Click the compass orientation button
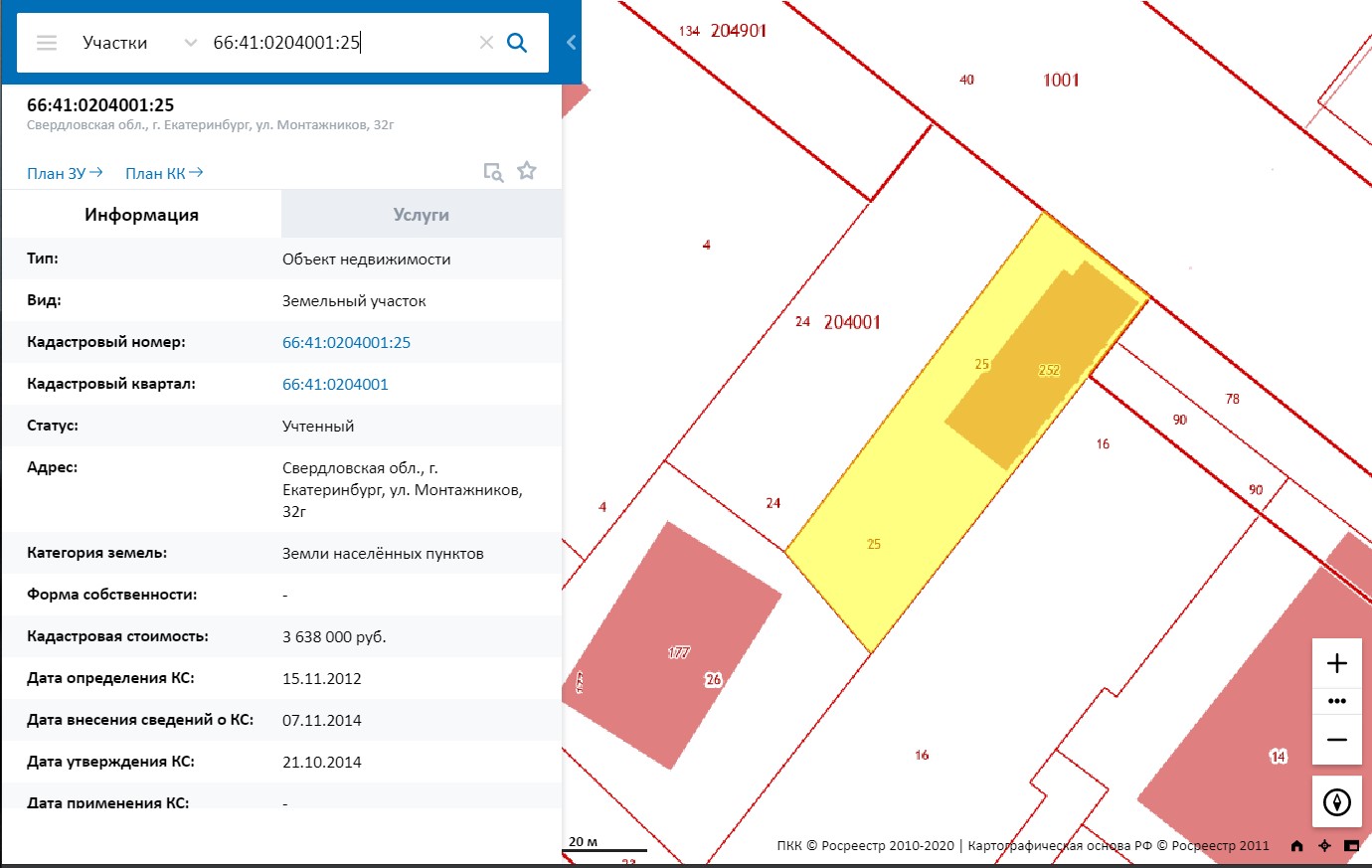 coord(1337,801)
